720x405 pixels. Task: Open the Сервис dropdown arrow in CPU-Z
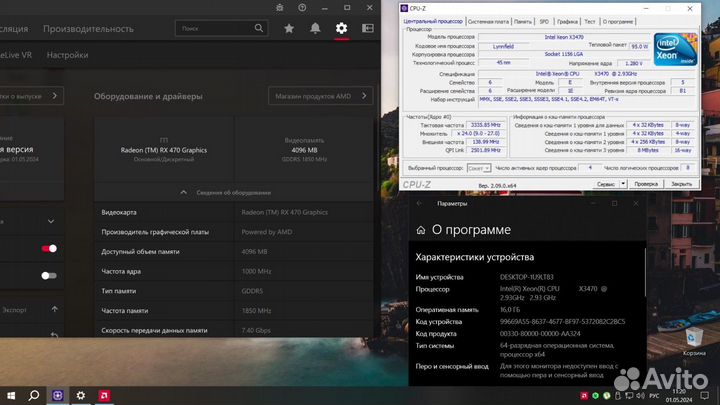click(x=624, y=184)
